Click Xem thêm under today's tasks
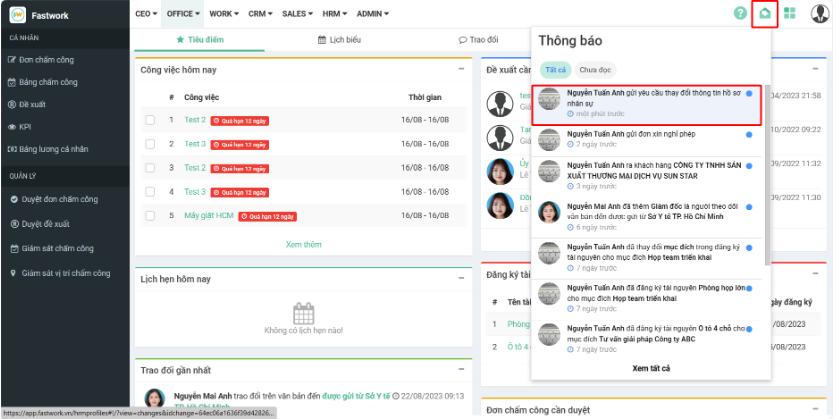This screenshot has height=419, width=836. [303, 244]
